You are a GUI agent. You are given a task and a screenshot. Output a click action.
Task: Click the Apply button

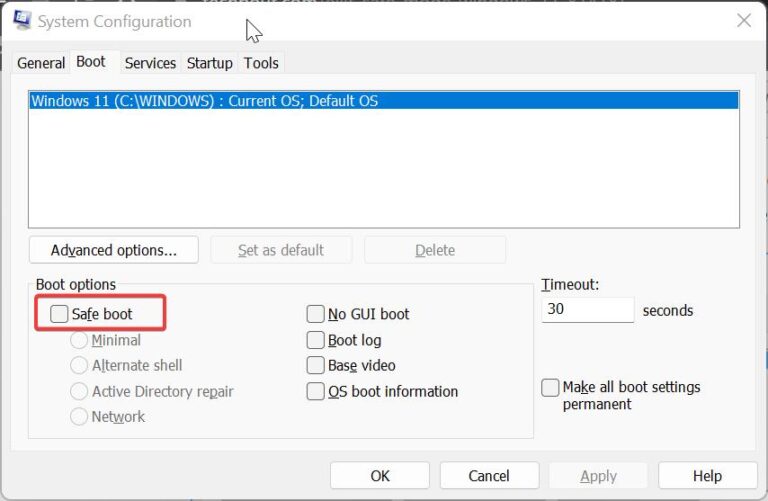(599, 476)
